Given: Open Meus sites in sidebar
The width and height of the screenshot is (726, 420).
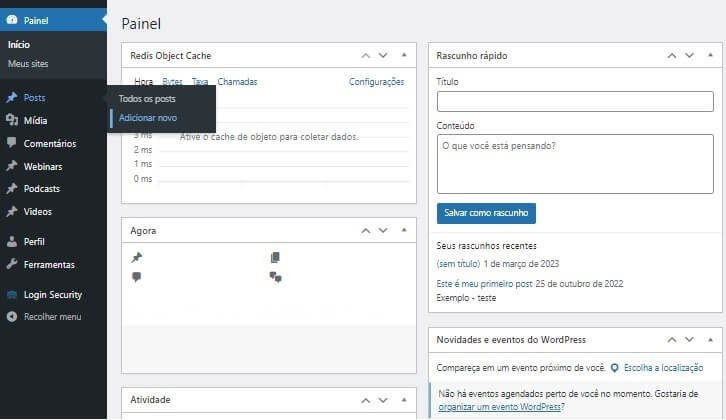Looking at the screenshot, I should 28,63.
